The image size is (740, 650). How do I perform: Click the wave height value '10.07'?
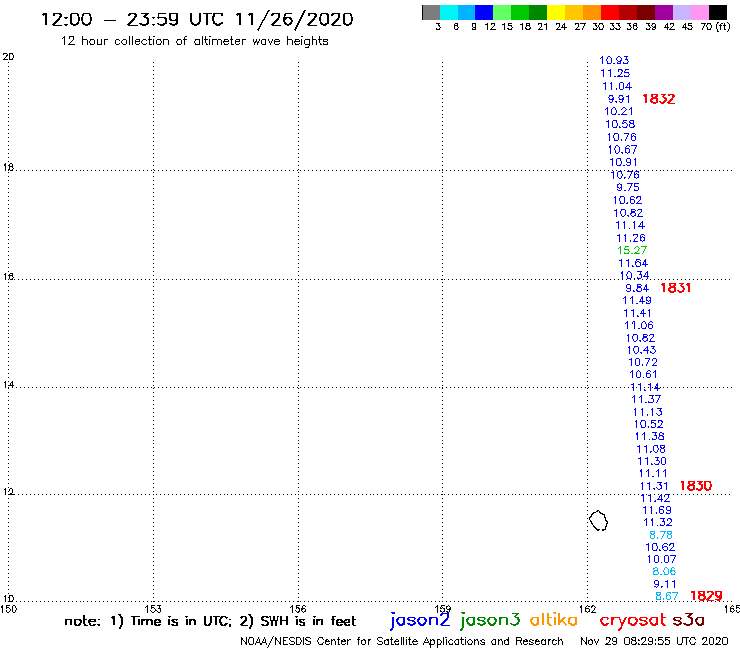point(661,559)
